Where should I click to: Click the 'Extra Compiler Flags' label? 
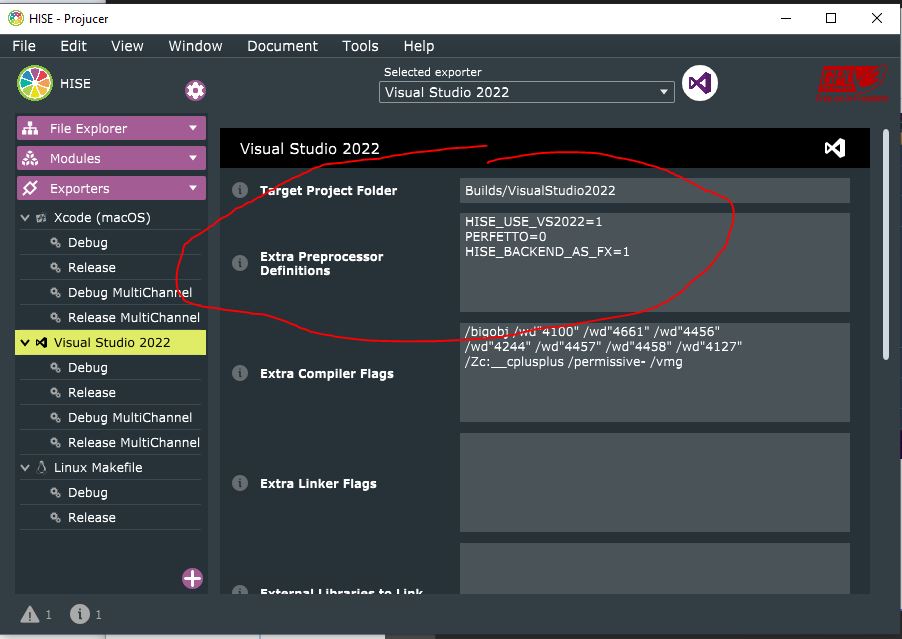click(x=327, y=373)
